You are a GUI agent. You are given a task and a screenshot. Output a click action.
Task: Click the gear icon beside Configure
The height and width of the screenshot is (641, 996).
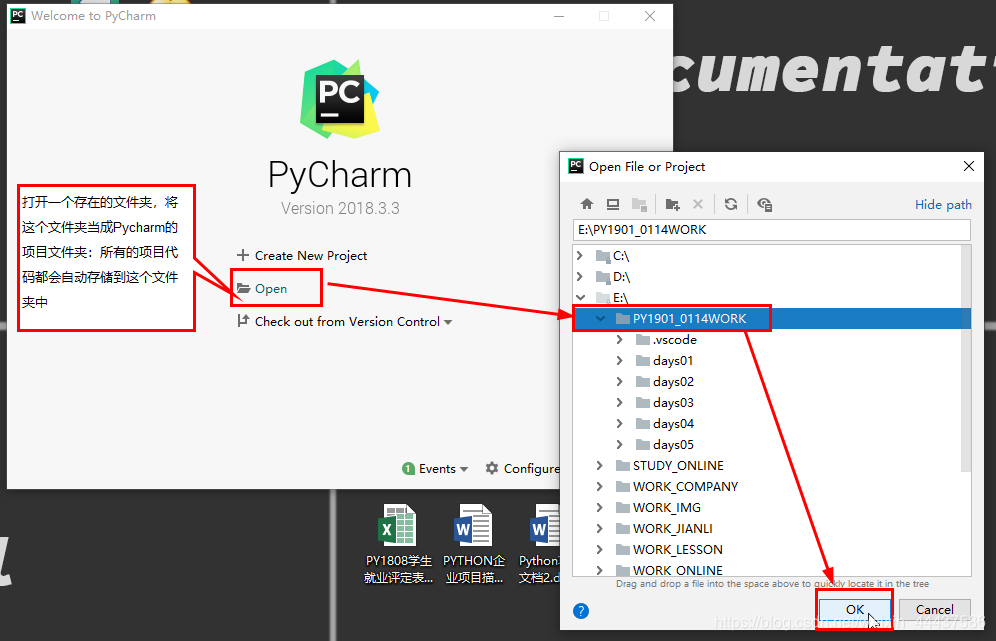(x=492, y=468)
